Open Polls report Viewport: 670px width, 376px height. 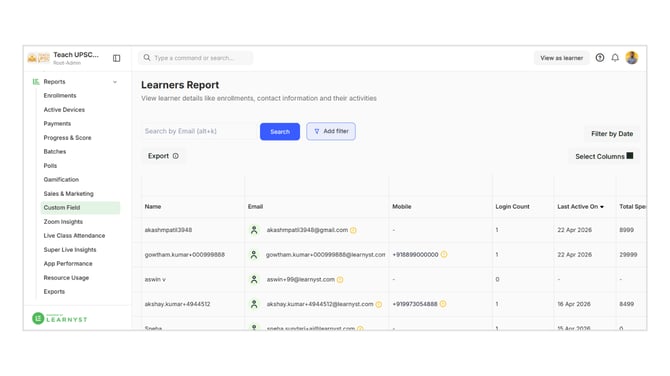pyautogui.click(x=50, y=166)
